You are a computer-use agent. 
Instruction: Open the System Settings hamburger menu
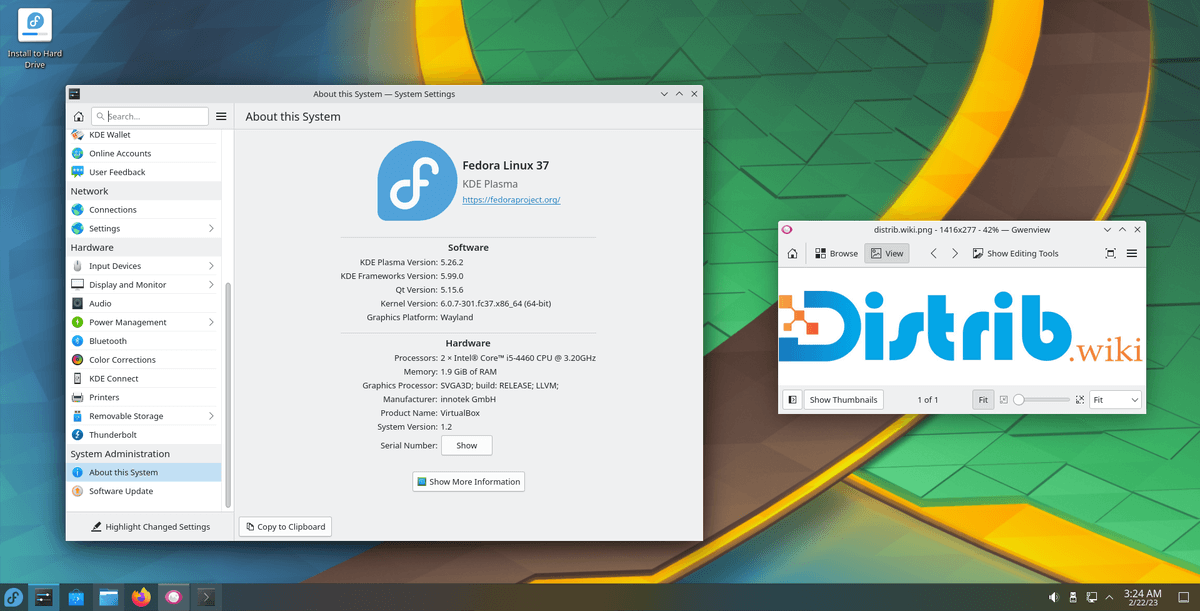[x=221, y=117]
